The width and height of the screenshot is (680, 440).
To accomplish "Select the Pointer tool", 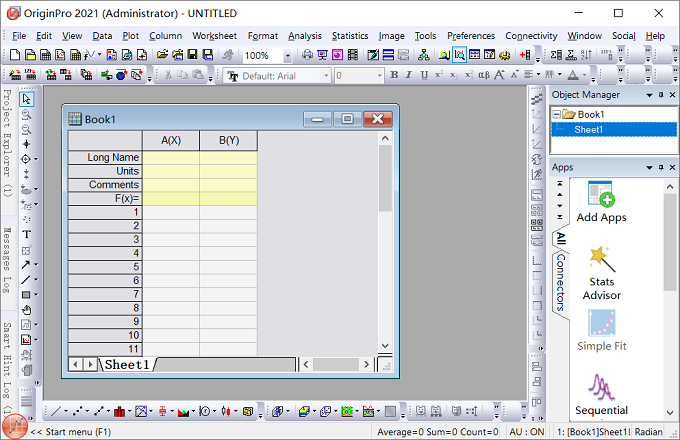I will [26, 99].
